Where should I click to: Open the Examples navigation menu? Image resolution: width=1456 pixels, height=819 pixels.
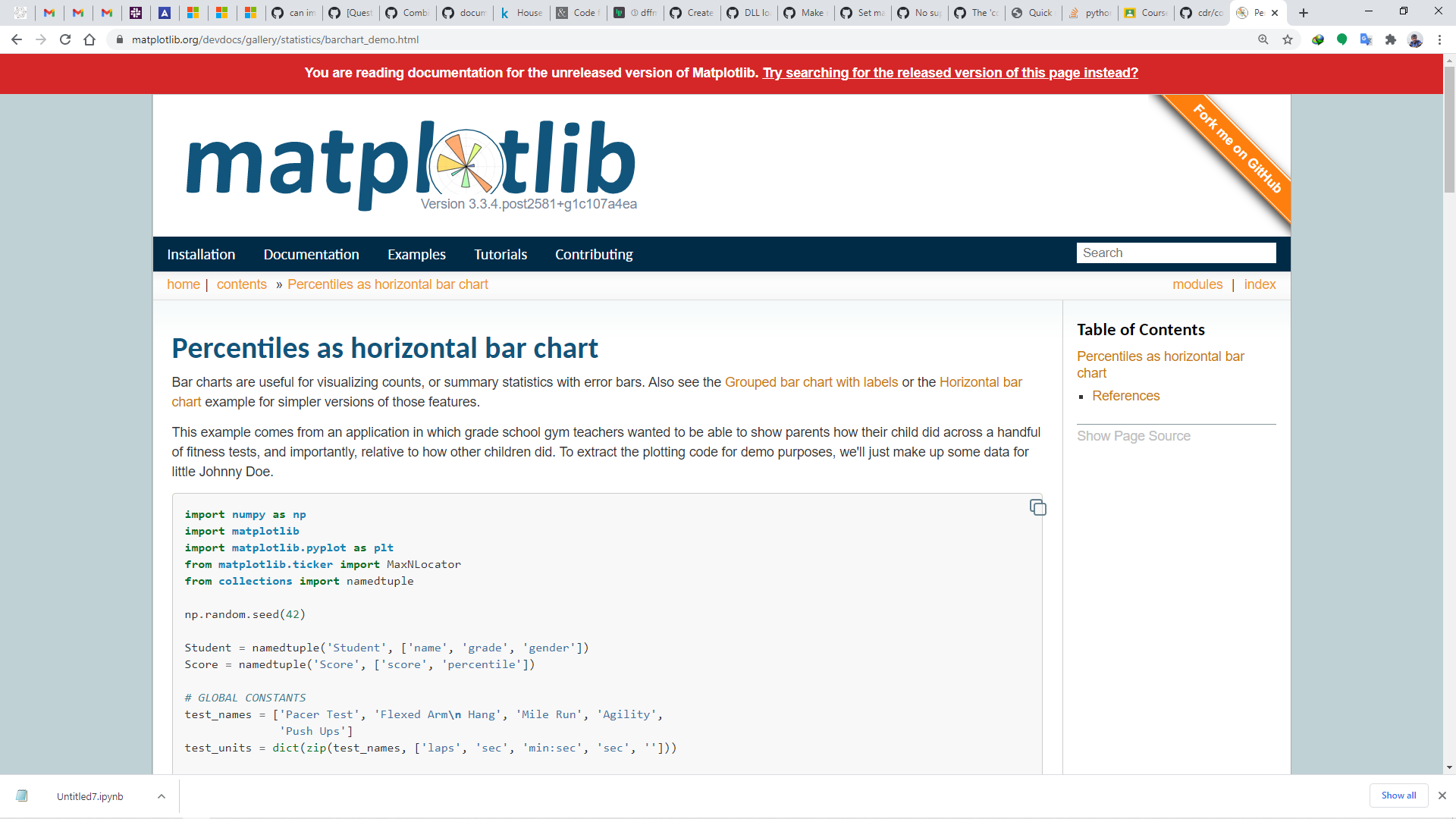(416, 254)
